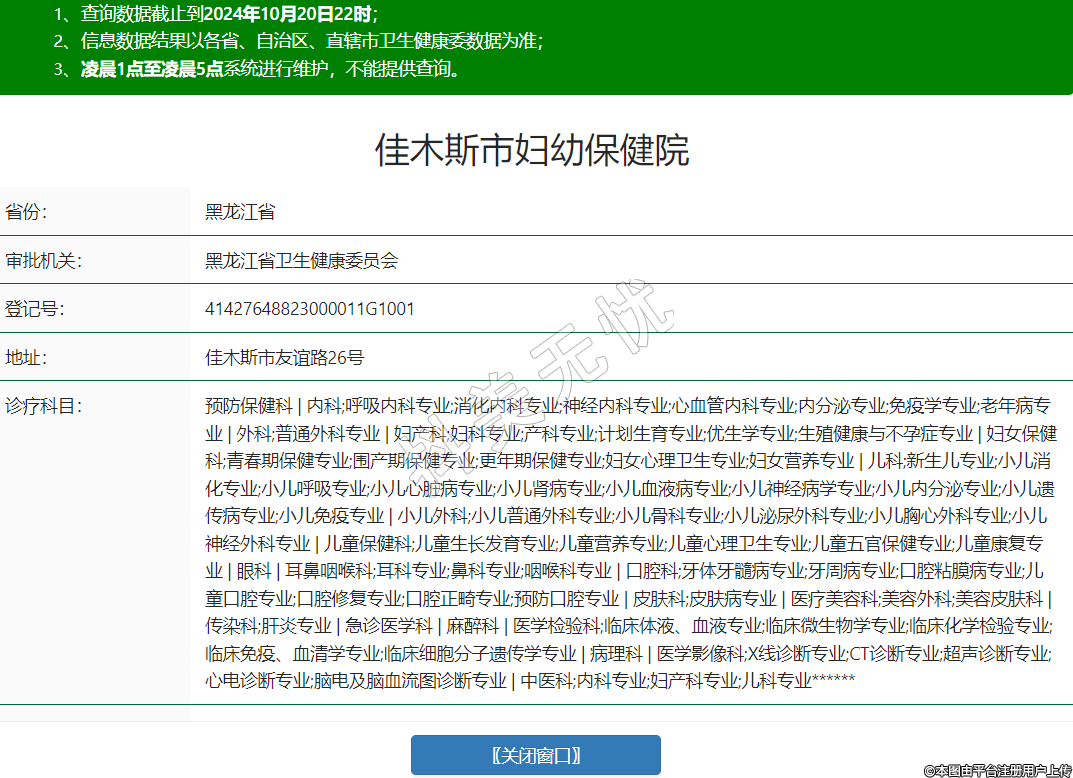Click the 审批机关 row label
Image resolution: width=1073 pixels, height=778 pixels.
click(43, 261)
